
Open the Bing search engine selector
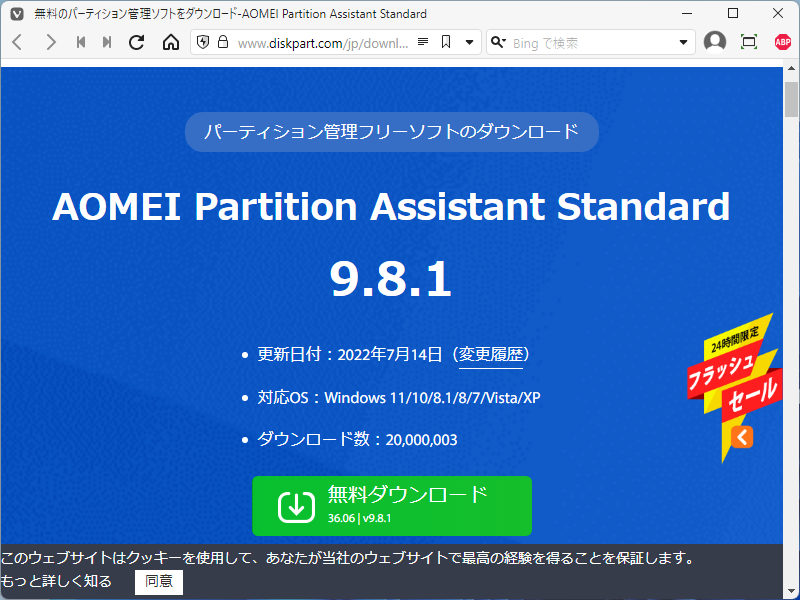497,42
